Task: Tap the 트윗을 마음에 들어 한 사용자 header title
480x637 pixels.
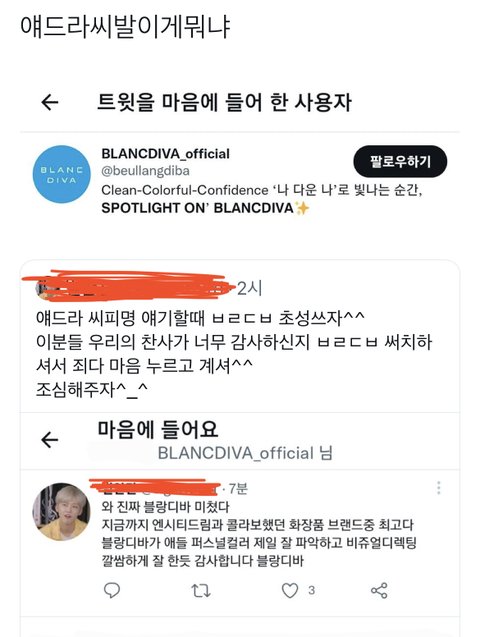Action: tap(224, 102)
